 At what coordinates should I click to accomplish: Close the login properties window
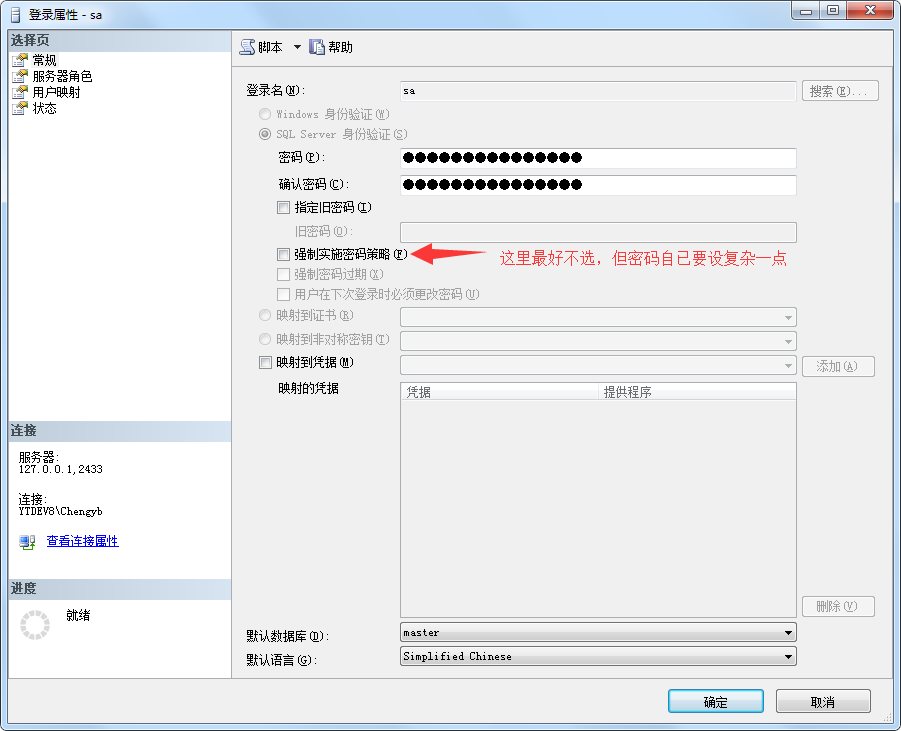[870, 10]
